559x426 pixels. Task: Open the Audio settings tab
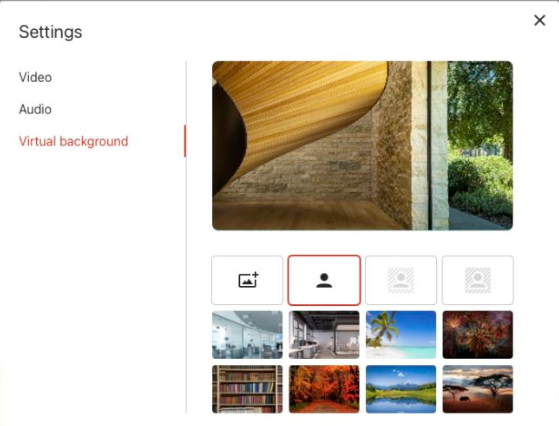35,109
